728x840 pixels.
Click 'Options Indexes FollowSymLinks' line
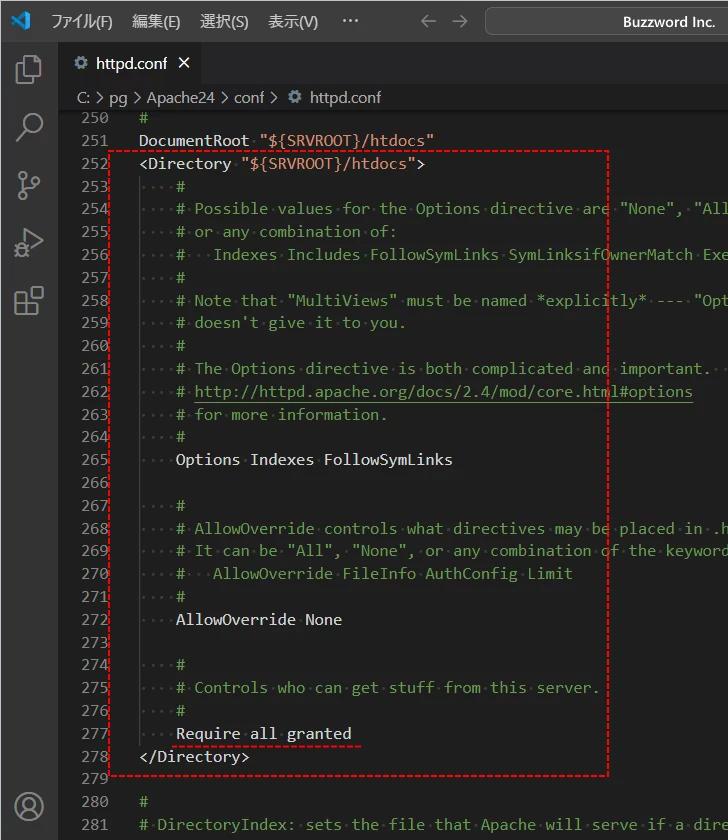(x=314, y=460)
